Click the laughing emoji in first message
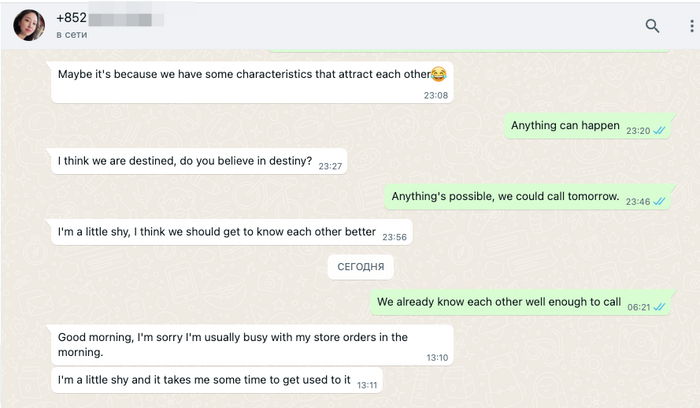This screenshot has height=408, width=700. pos(439,74)
